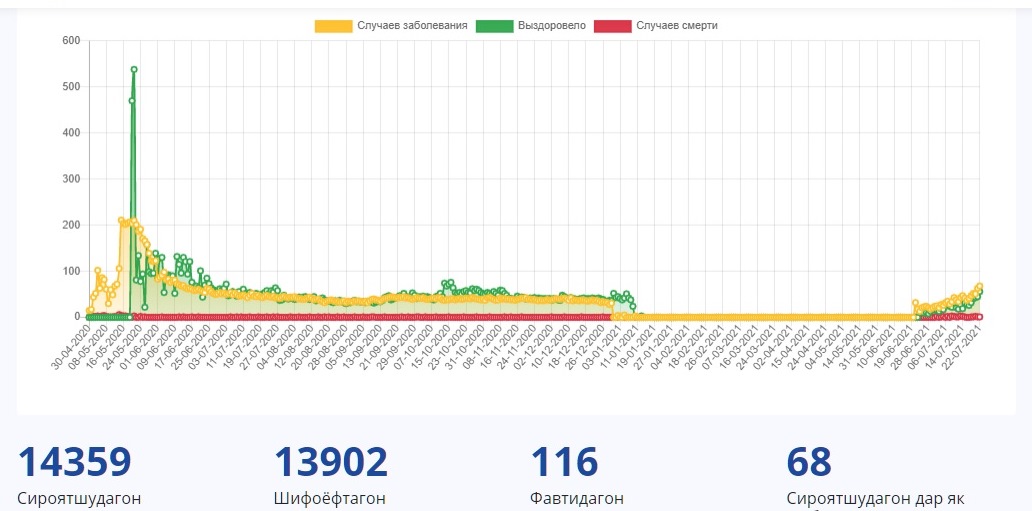Click the Шифоёфтагон label text
This screenshot has height=511, width=1032.
click(329, 498)
